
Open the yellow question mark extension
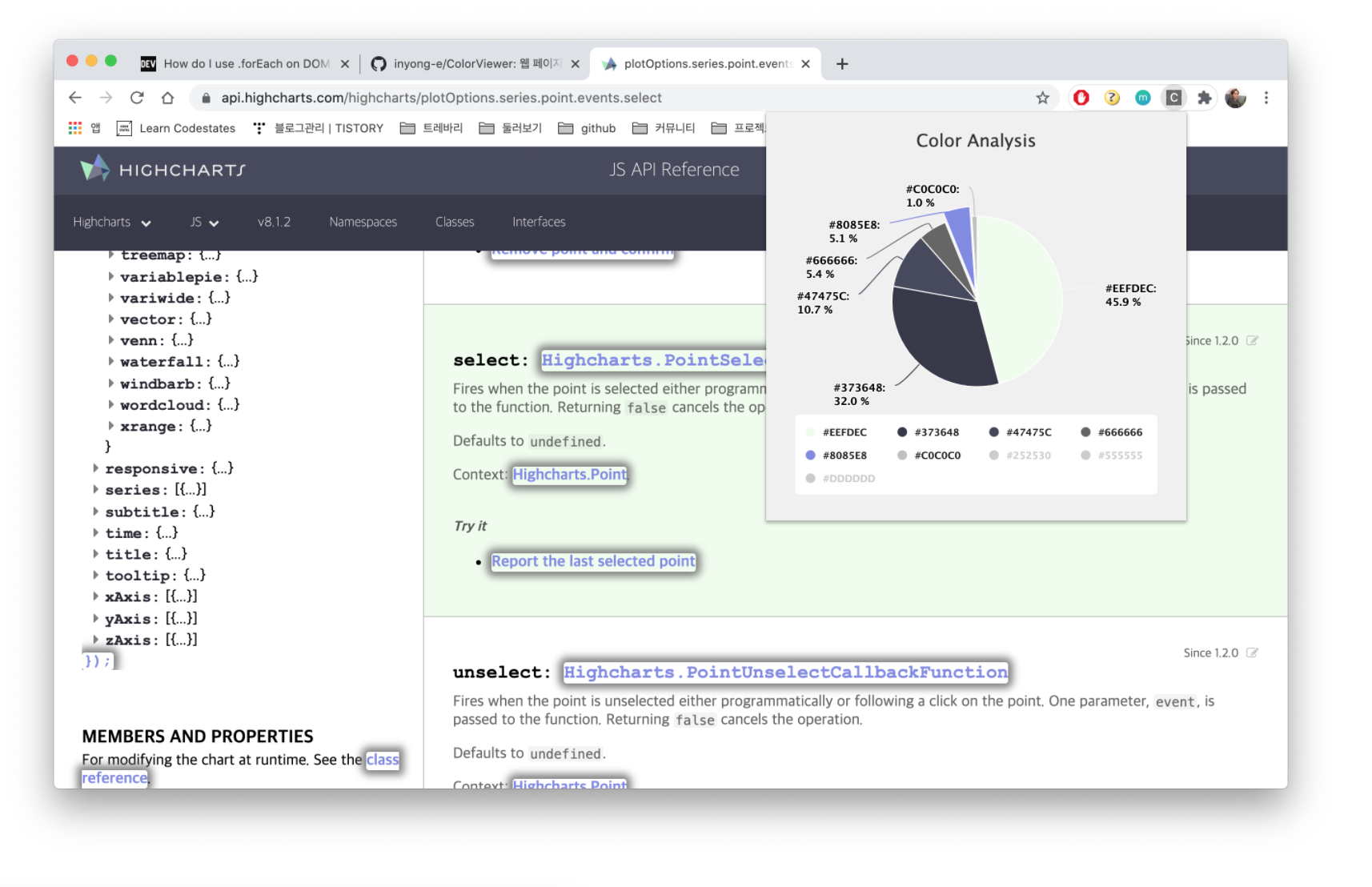tap(1112, 98)
